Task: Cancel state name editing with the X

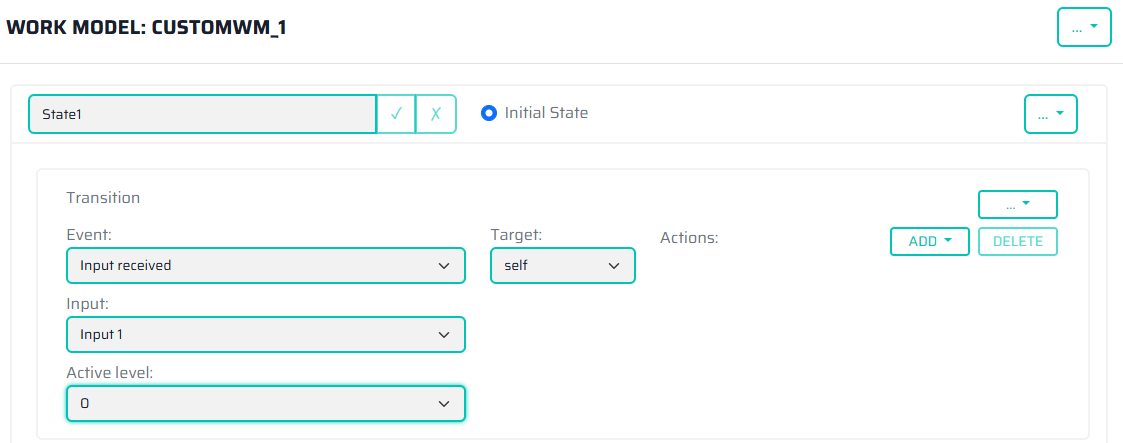Action: pyautogui.click(x=436, y=114)
